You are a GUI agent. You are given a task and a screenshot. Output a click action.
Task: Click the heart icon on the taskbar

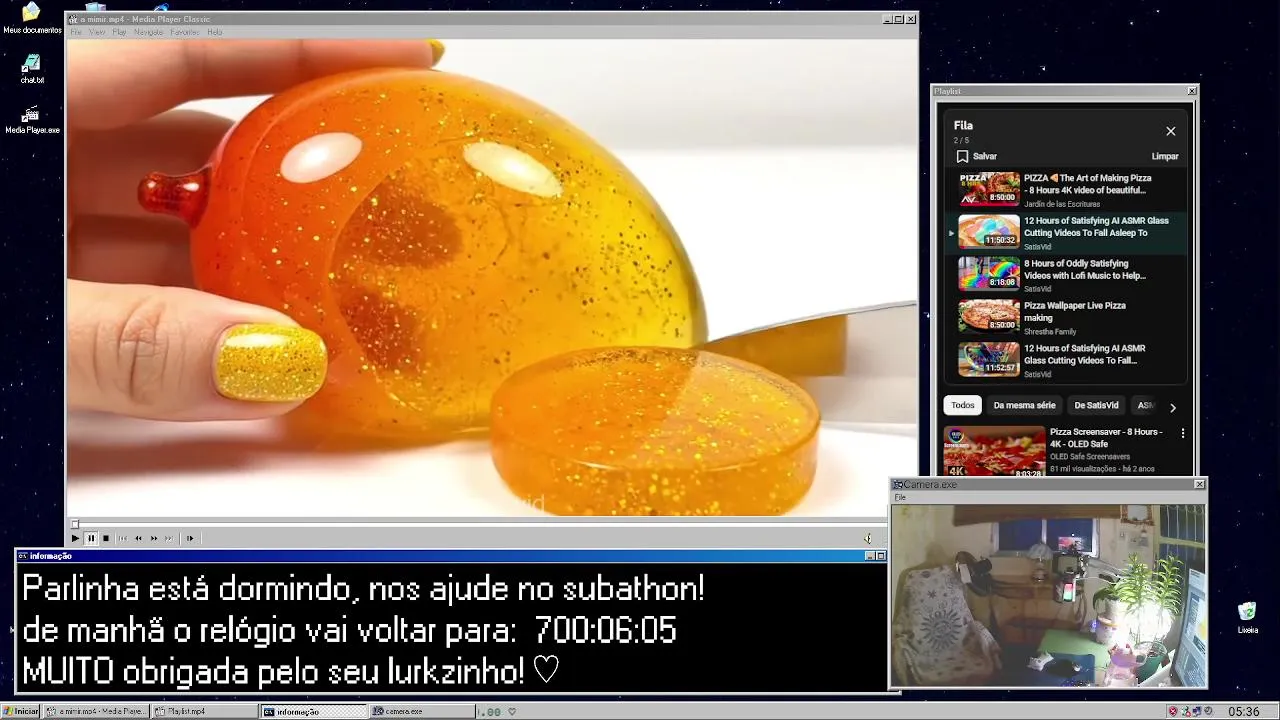(512, 712)
